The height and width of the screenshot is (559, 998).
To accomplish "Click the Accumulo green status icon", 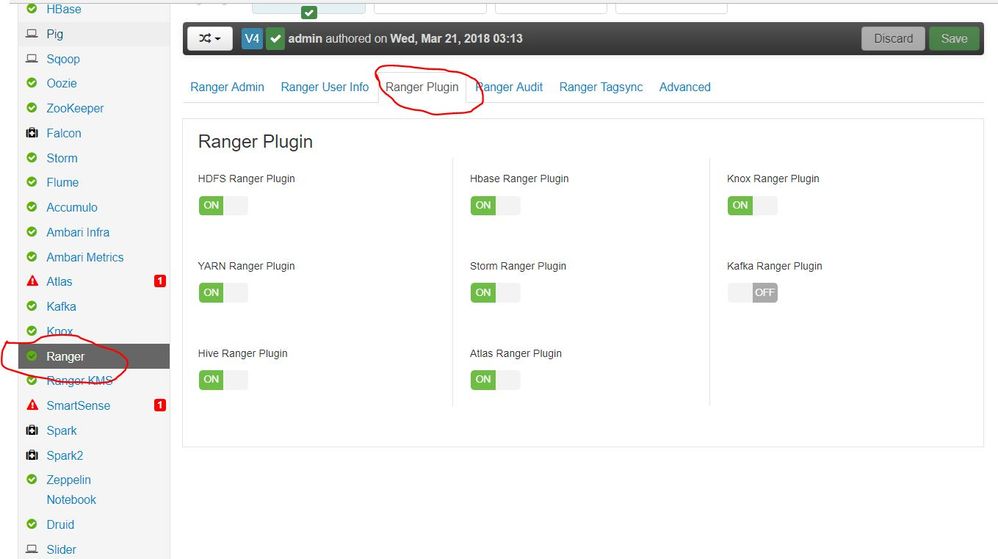I will [32, 207].
